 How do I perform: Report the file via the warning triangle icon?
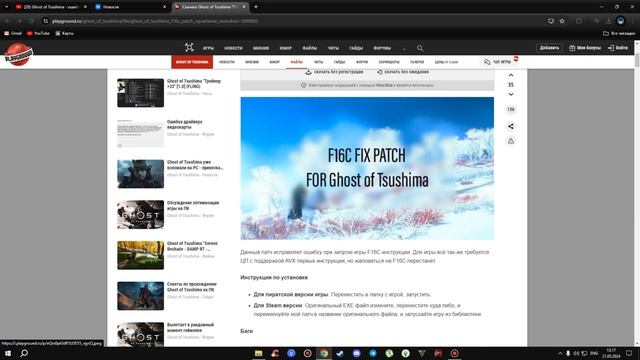click(511, 141)
